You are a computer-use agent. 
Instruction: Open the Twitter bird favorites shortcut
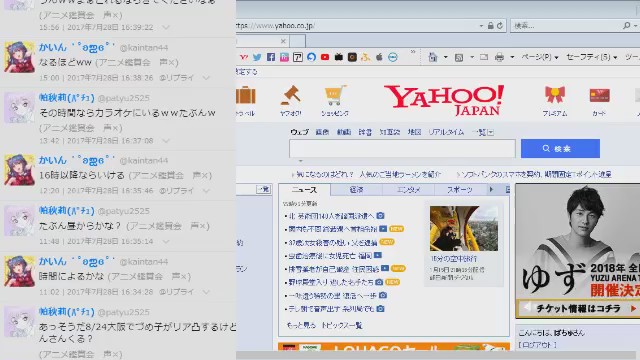coord(257,57)
